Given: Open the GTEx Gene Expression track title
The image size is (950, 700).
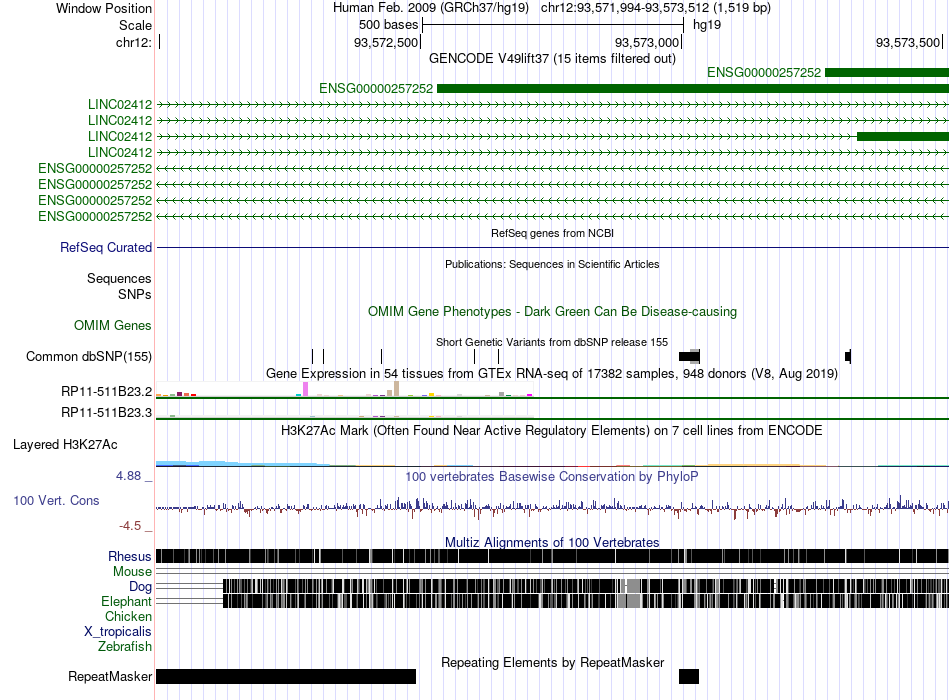Looking at the screenshot, I should 552,373.
